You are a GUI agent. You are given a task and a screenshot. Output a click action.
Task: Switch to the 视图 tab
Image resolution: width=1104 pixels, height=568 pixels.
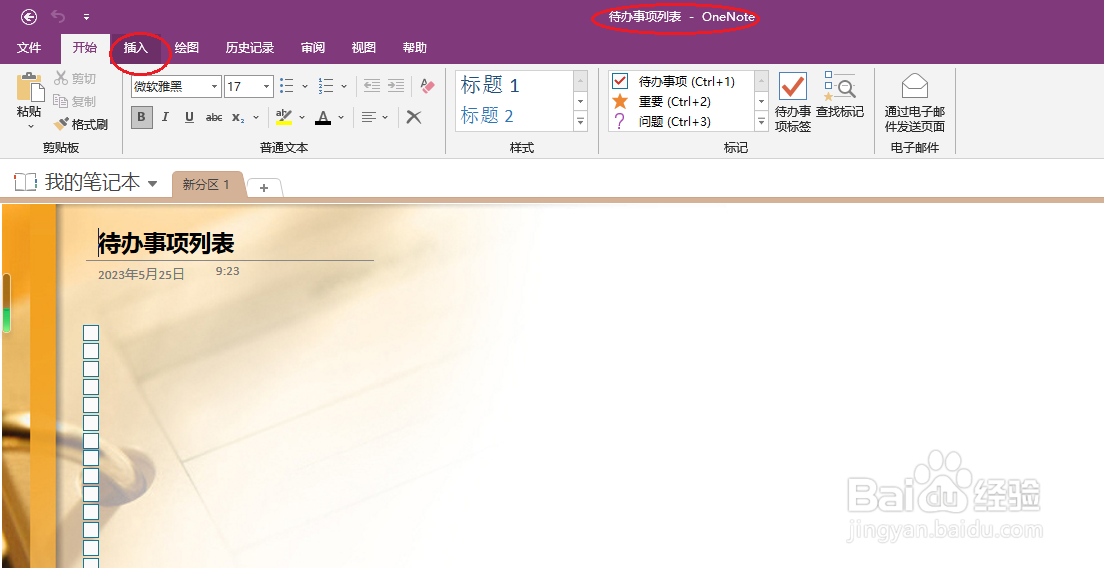coord(363,48)
